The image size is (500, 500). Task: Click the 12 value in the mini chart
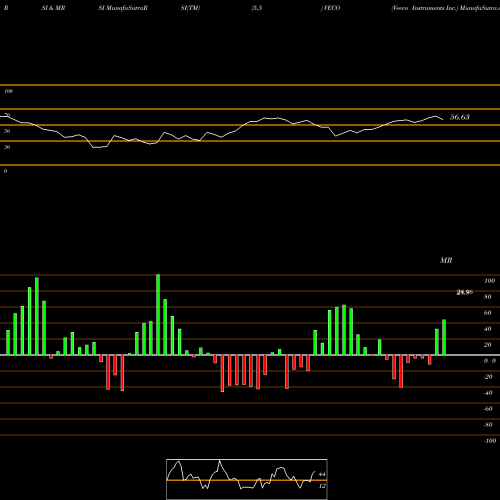tap(322, 486)
